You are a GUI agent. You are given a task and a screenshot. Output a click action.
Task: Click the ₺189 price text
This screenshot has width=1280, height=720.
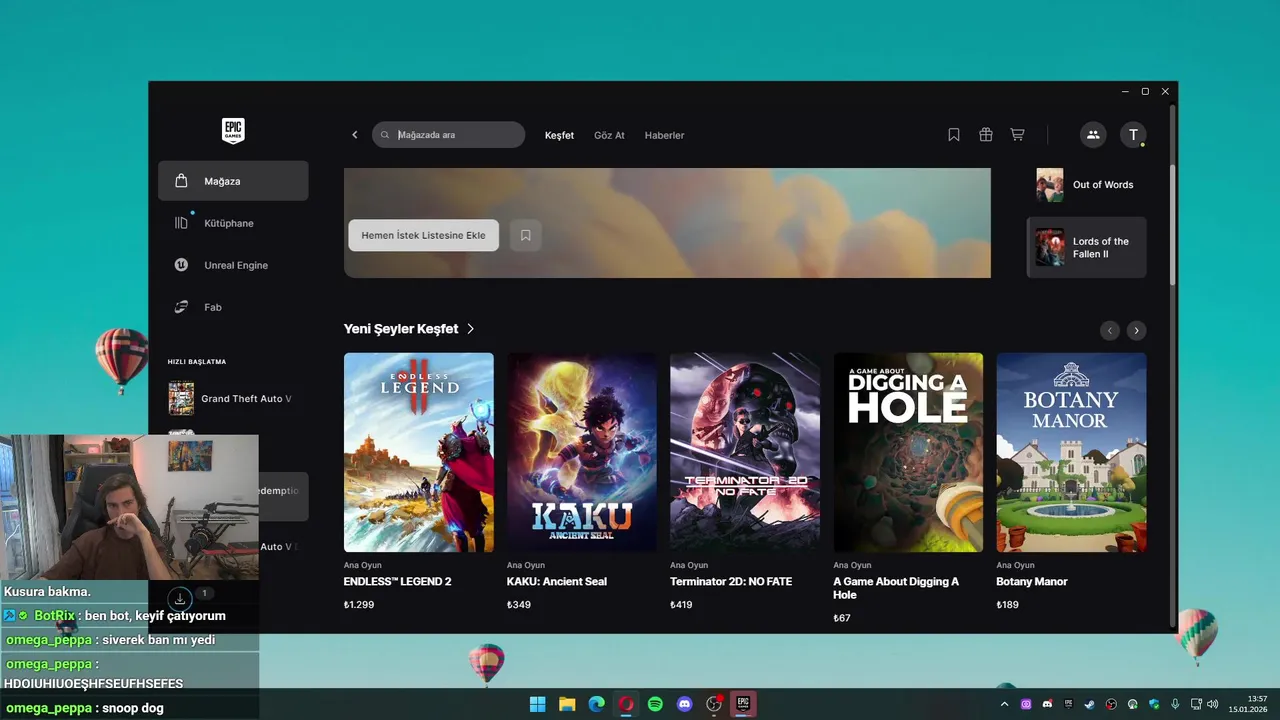(x=1008, y=605)
